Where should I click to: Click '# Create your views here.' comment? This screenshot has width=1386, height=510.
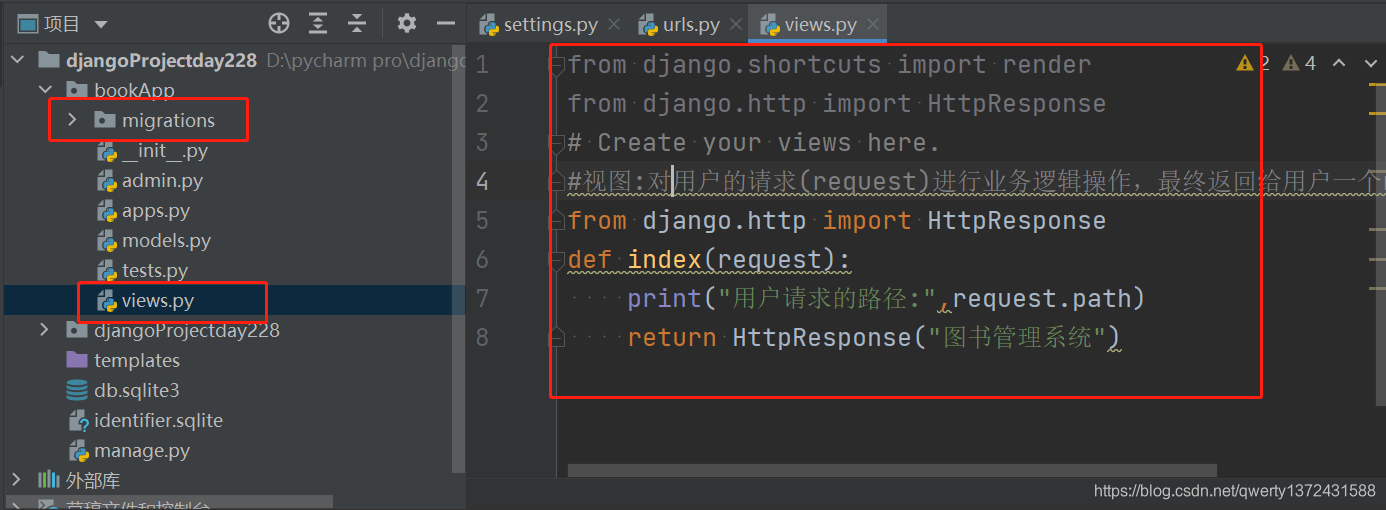click(754, 143)
